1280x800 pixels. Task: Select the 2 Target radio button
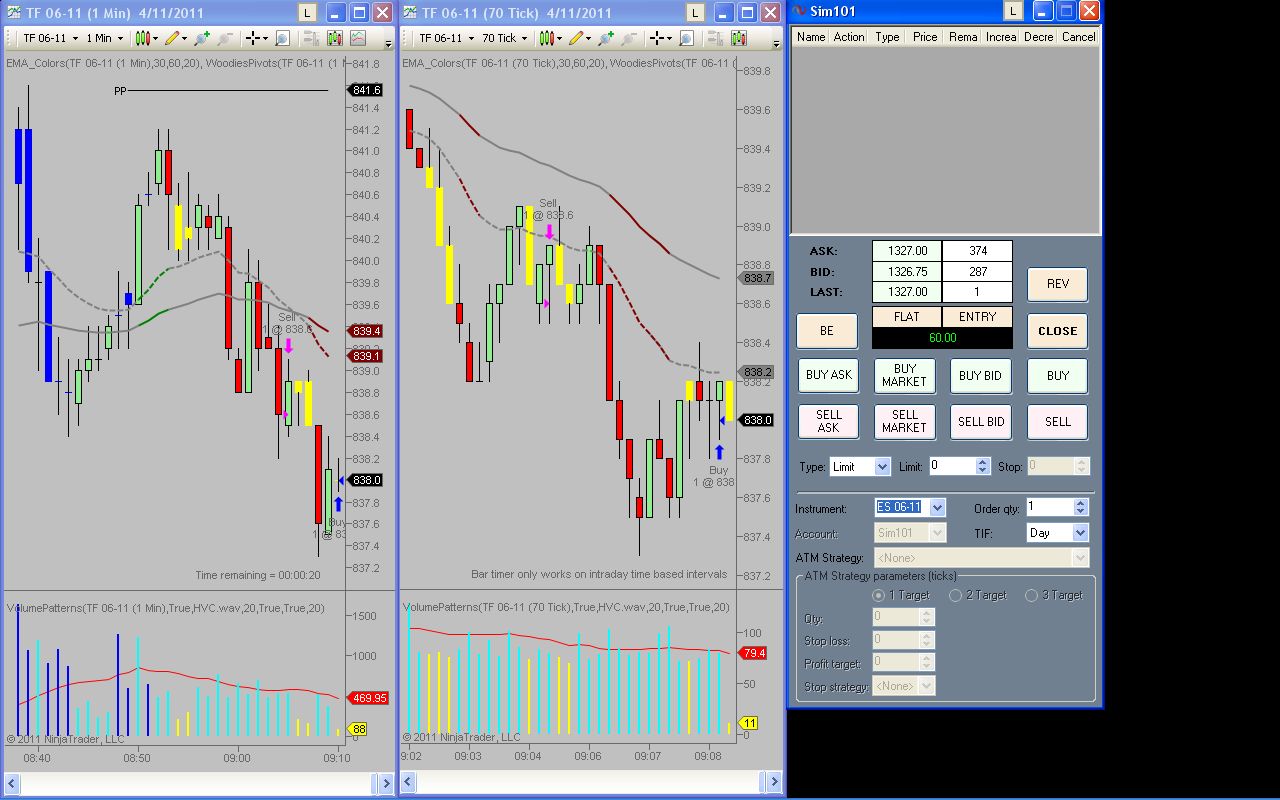point(955,595)
